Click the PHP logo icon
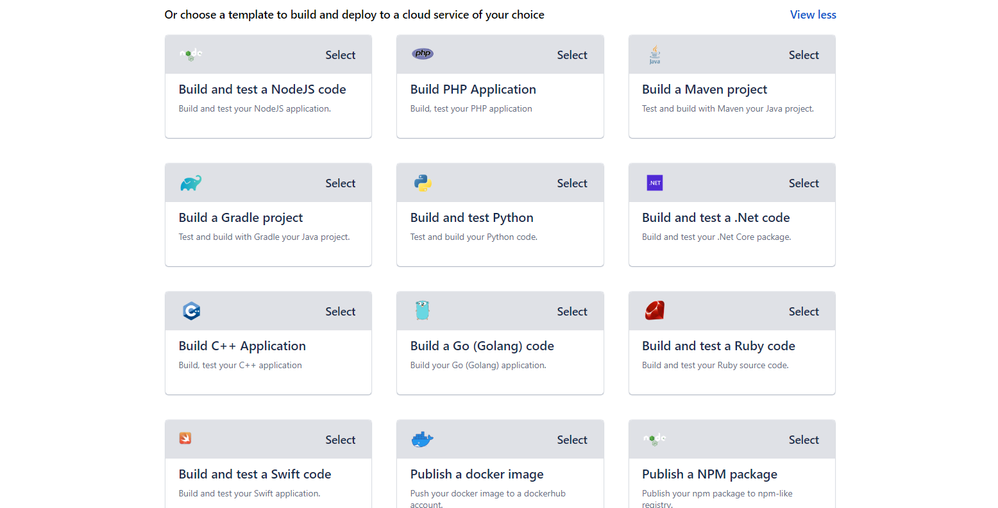This screenshot has height=508, width=998. point(423,53)
